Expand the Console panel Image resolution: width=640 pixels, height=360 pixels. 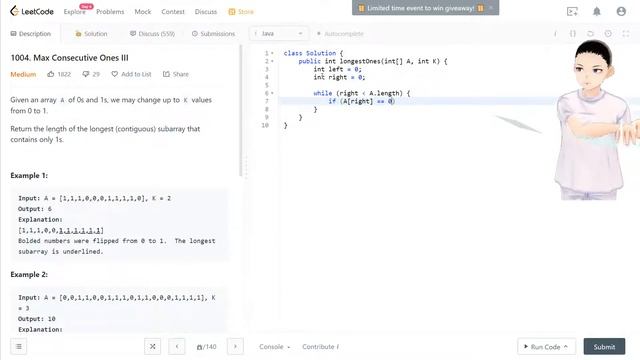(275, 347)
